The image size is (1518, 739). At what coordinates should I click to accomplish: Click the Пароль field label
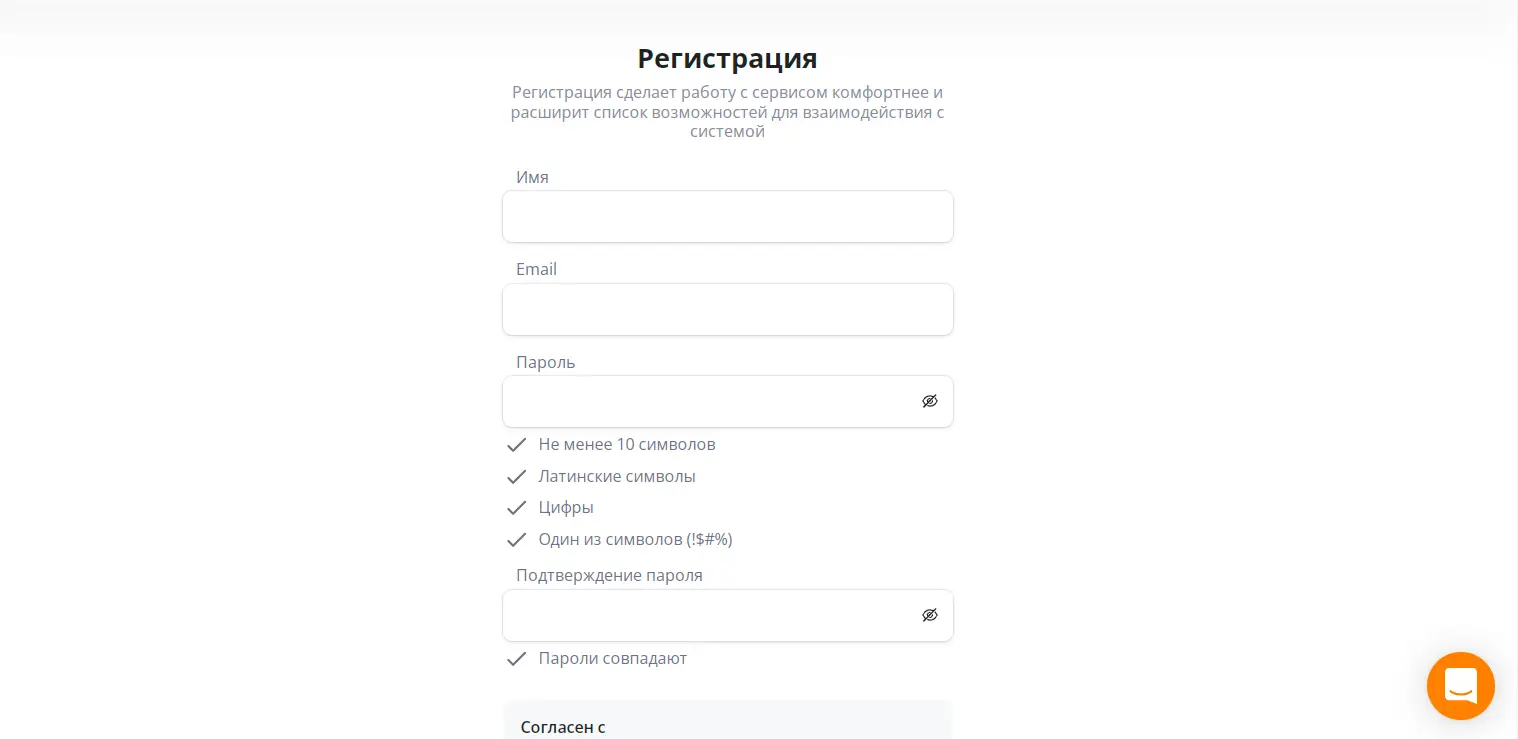click(545, 362)
